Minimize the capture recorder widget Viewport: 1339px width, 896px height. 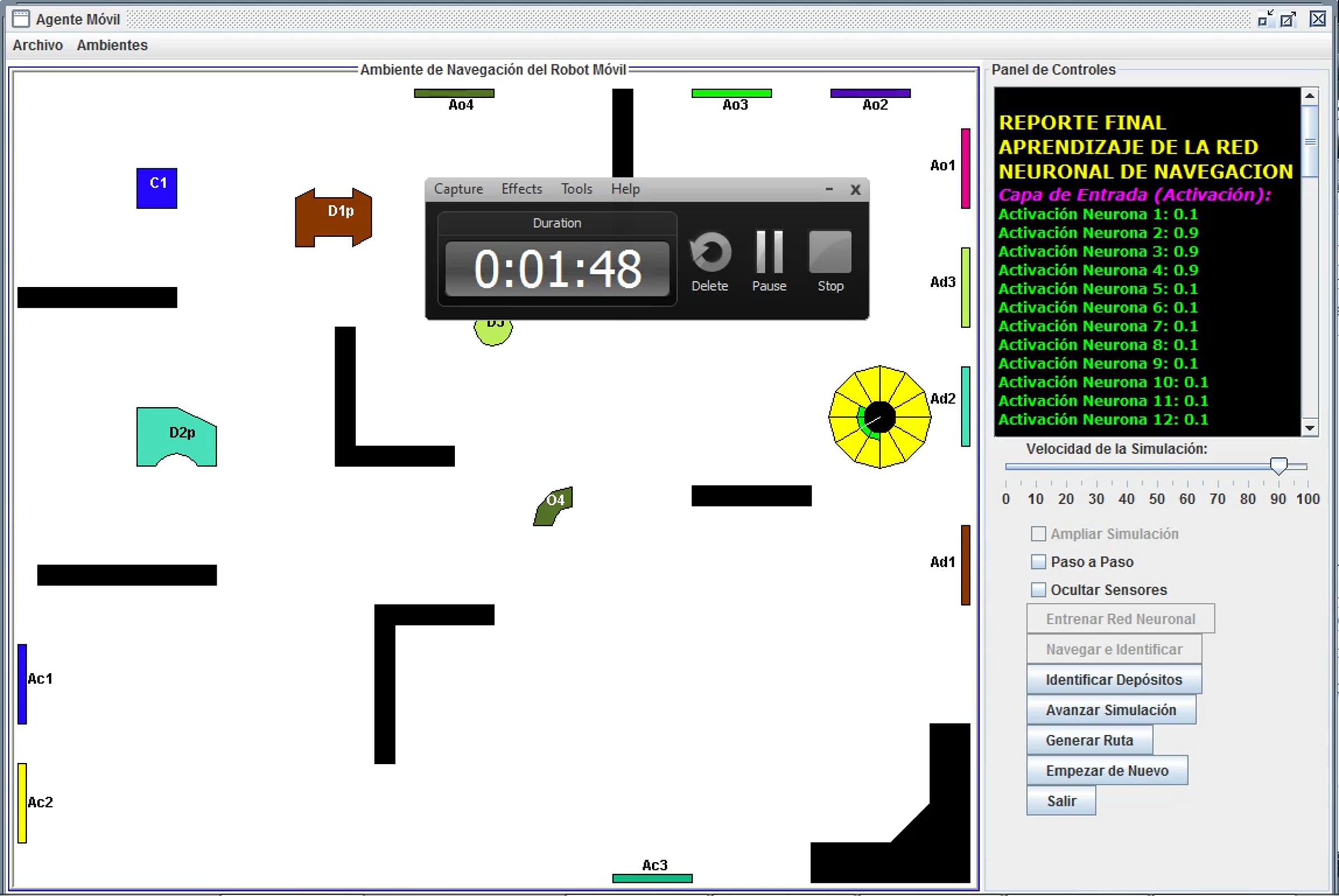pyautogui.click(x=829, y=189)
